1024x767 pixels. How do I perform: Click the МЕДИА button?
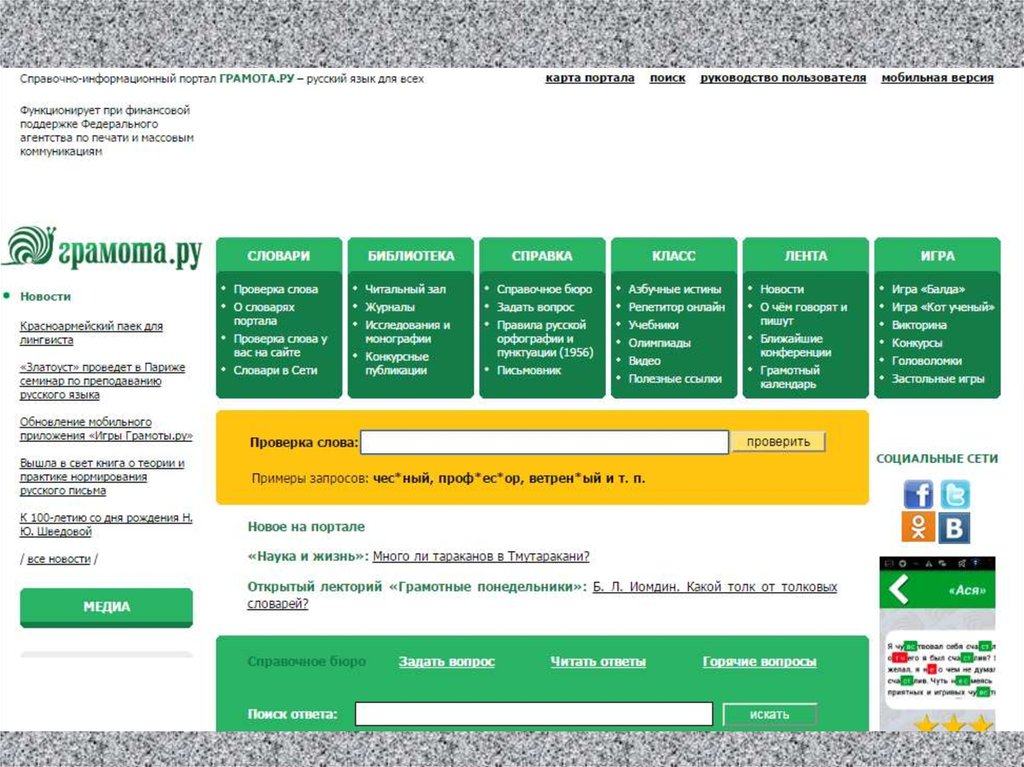(x=106, y=607)
